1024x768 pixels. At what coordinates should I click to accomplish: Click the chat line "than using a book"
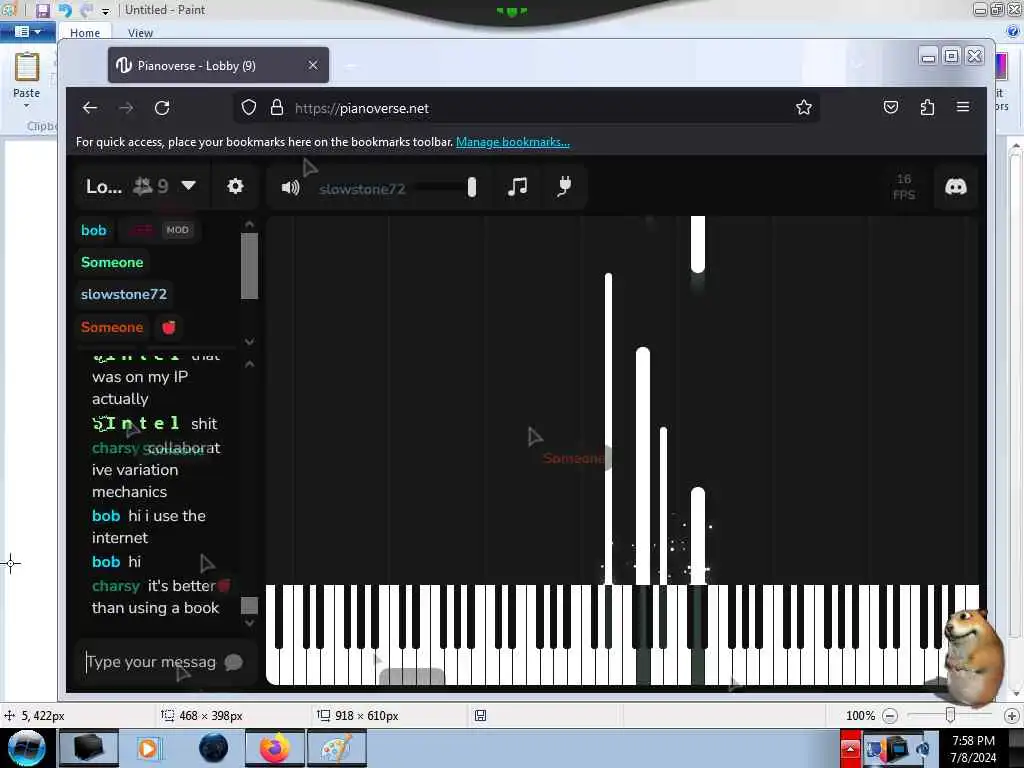point(155,608)
